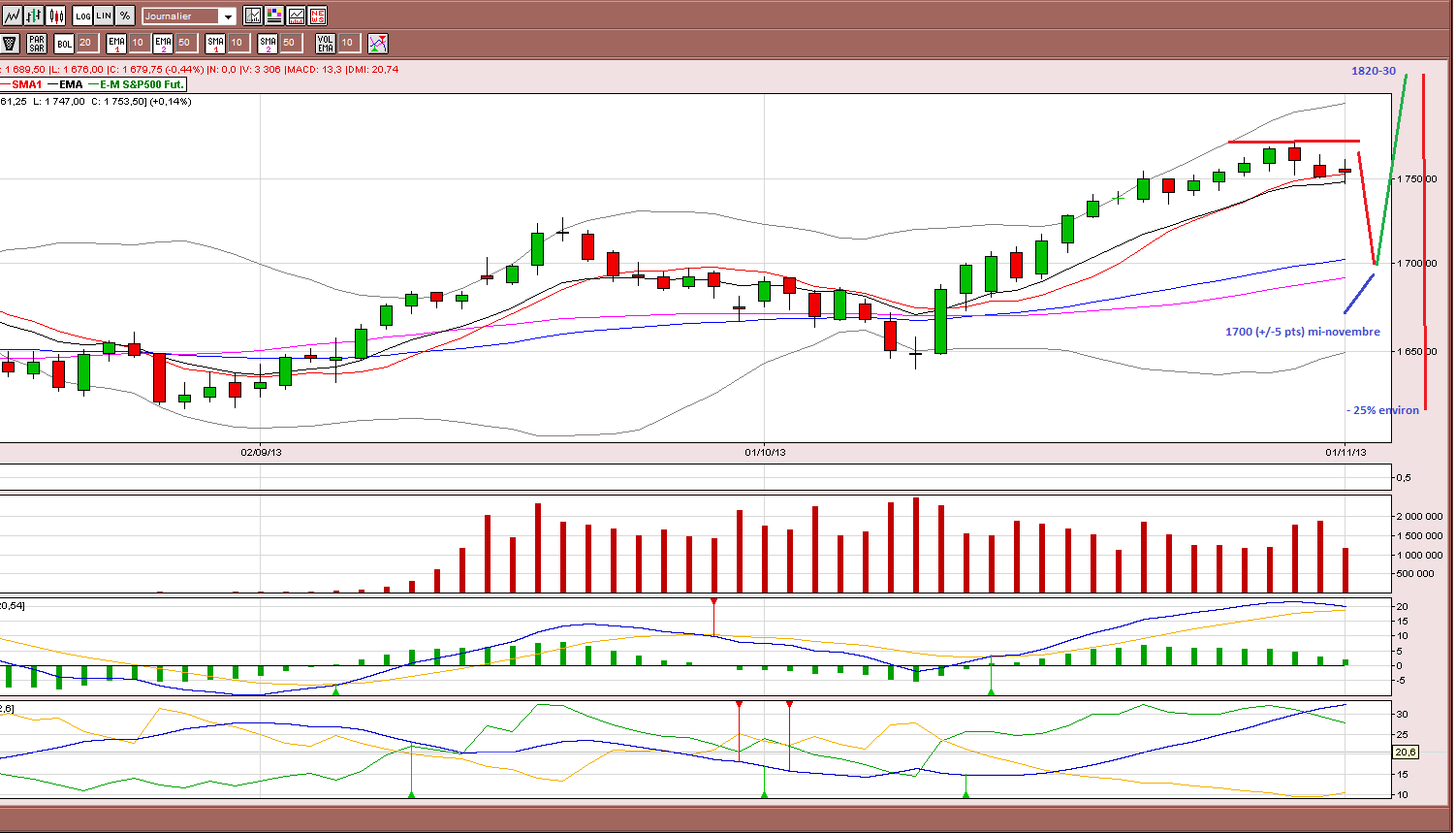The height and width of the screenshot is (833, 1456).
Task: Open the Journalier period dropdown
Action: pyautogui.click(x=189, y=16)
